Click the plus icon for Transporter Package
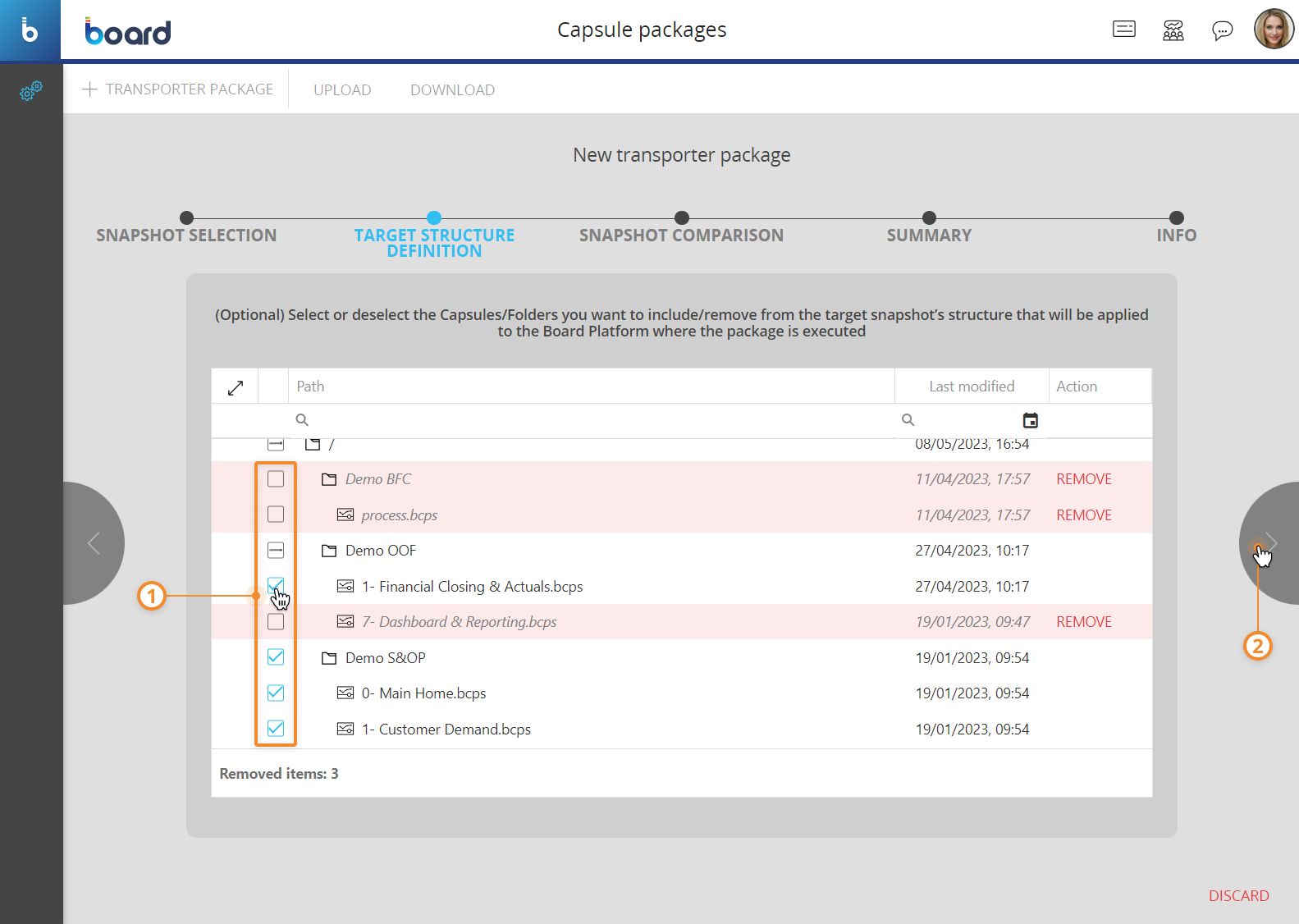 pyautogui.click(x=90, y=89)
